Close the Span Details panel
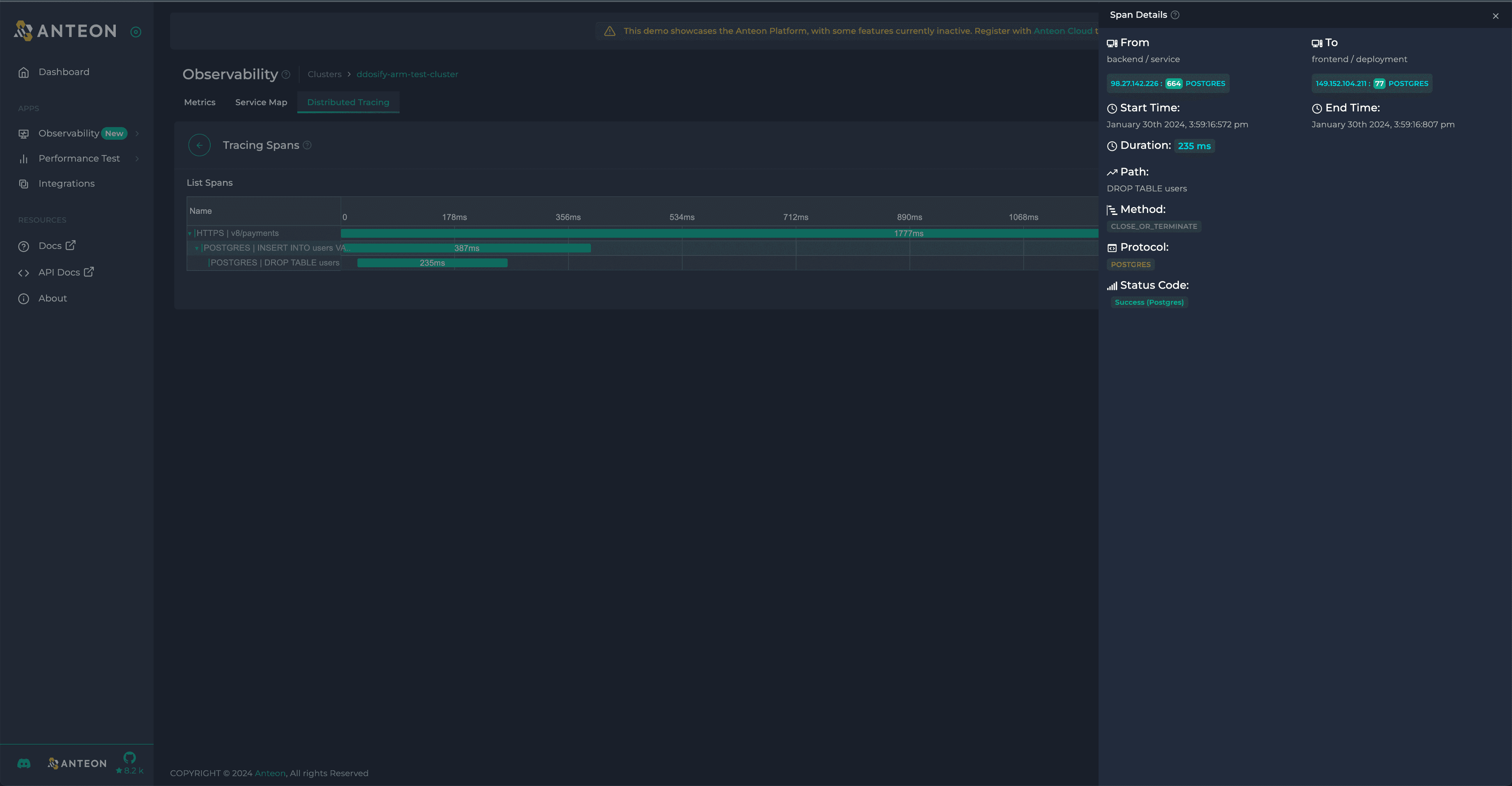1512x786 pixels. pos(1495,16)
